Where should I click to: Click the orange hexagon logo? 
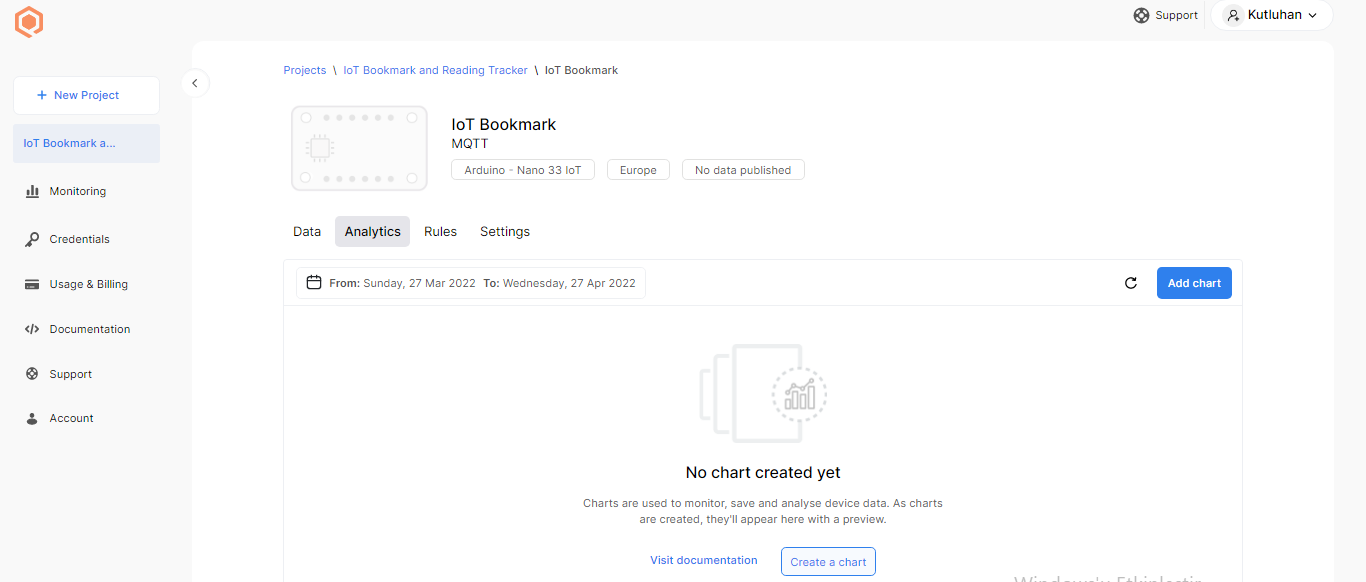pos(29,22)
